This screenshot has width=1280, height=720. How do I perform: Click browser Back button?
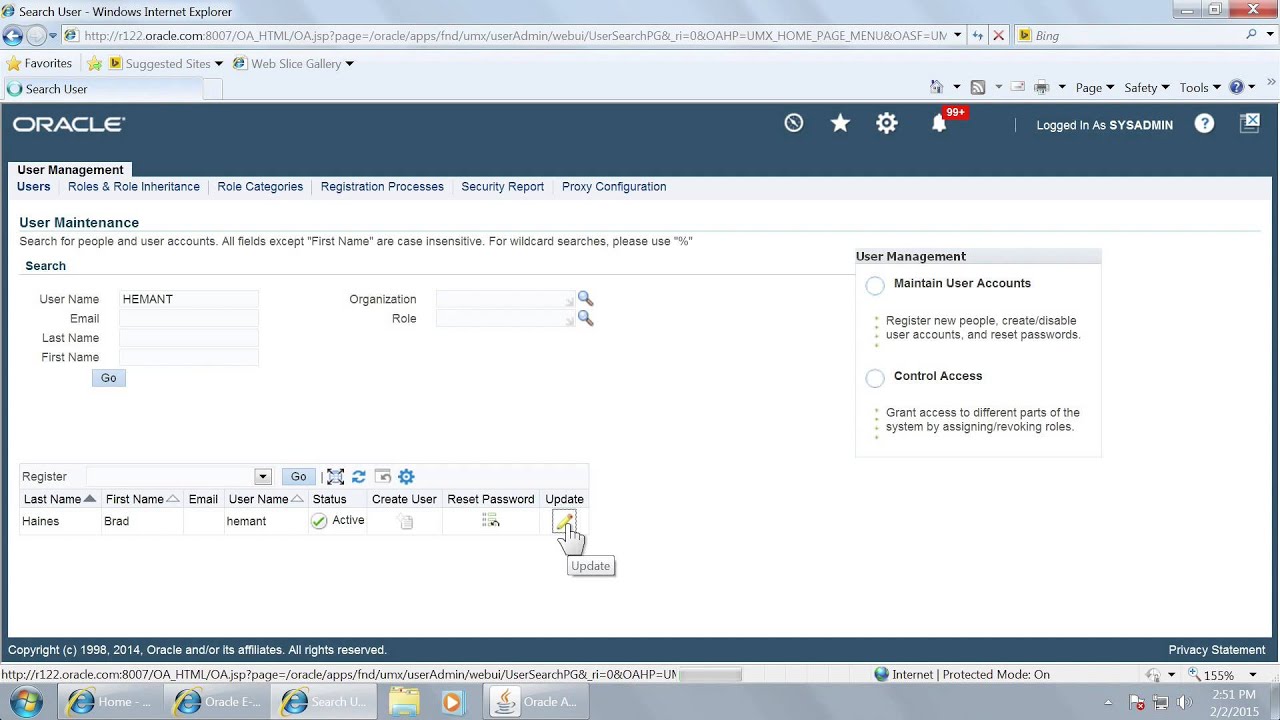(x=12, y=36)
